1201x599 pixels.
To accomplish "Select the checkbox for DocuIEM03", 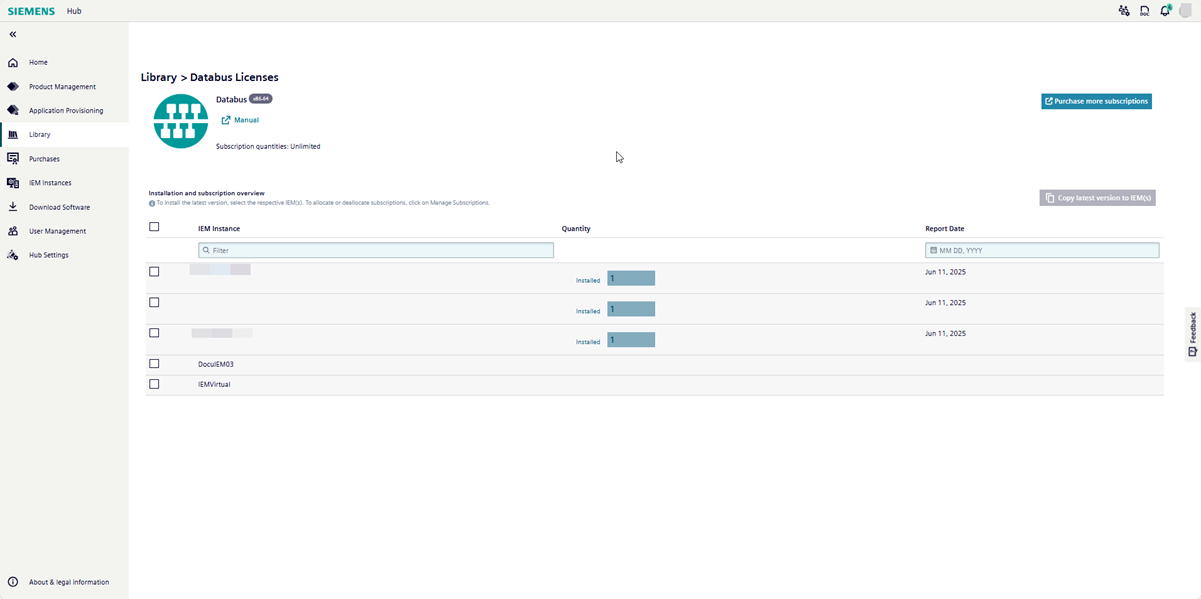I will pyautogui.click(x=155, y=363).
